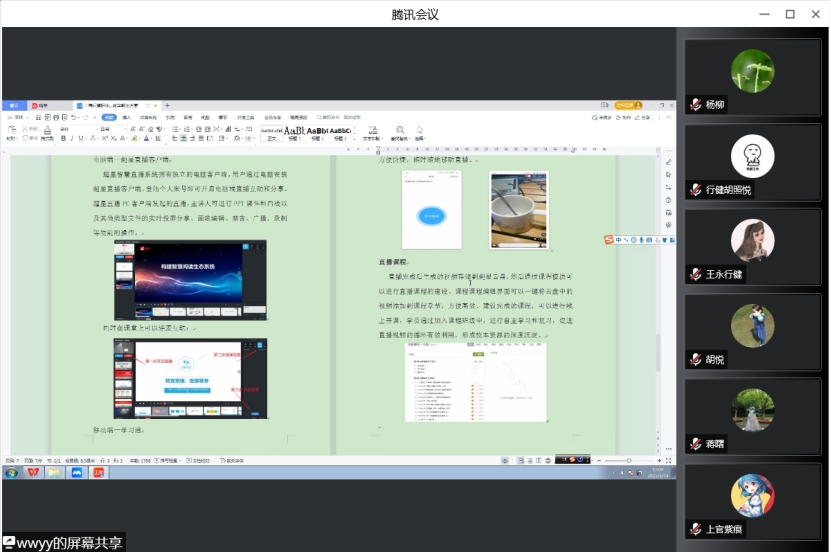Select the 插入 ribbon tab
This screenshot has width=831, height=552.
point(126,117)
